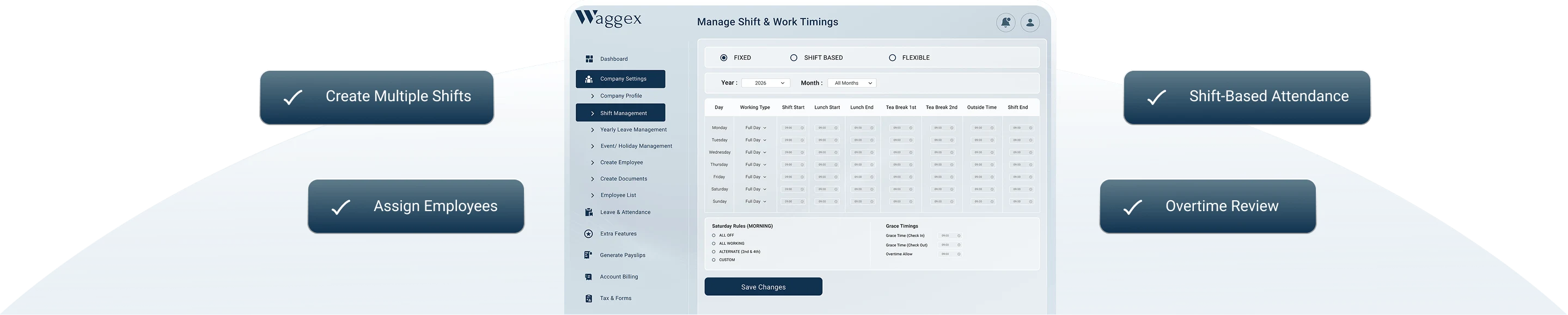
Task: Click Saturday Shift End time field
Action: (x=1022, y=189)
